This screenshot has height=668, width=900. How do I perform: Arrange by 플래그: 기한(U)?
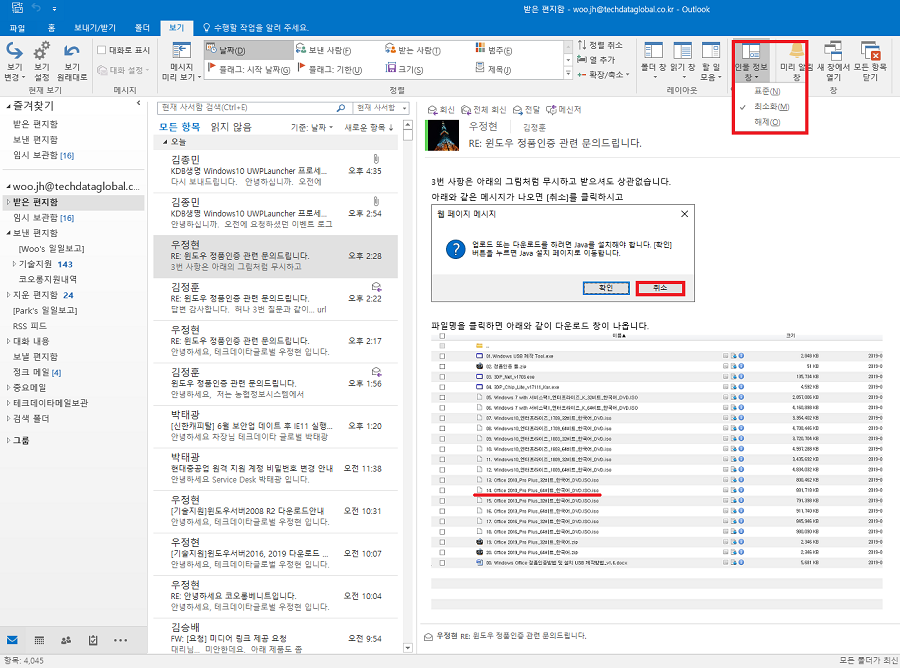(x=330, y=69)
